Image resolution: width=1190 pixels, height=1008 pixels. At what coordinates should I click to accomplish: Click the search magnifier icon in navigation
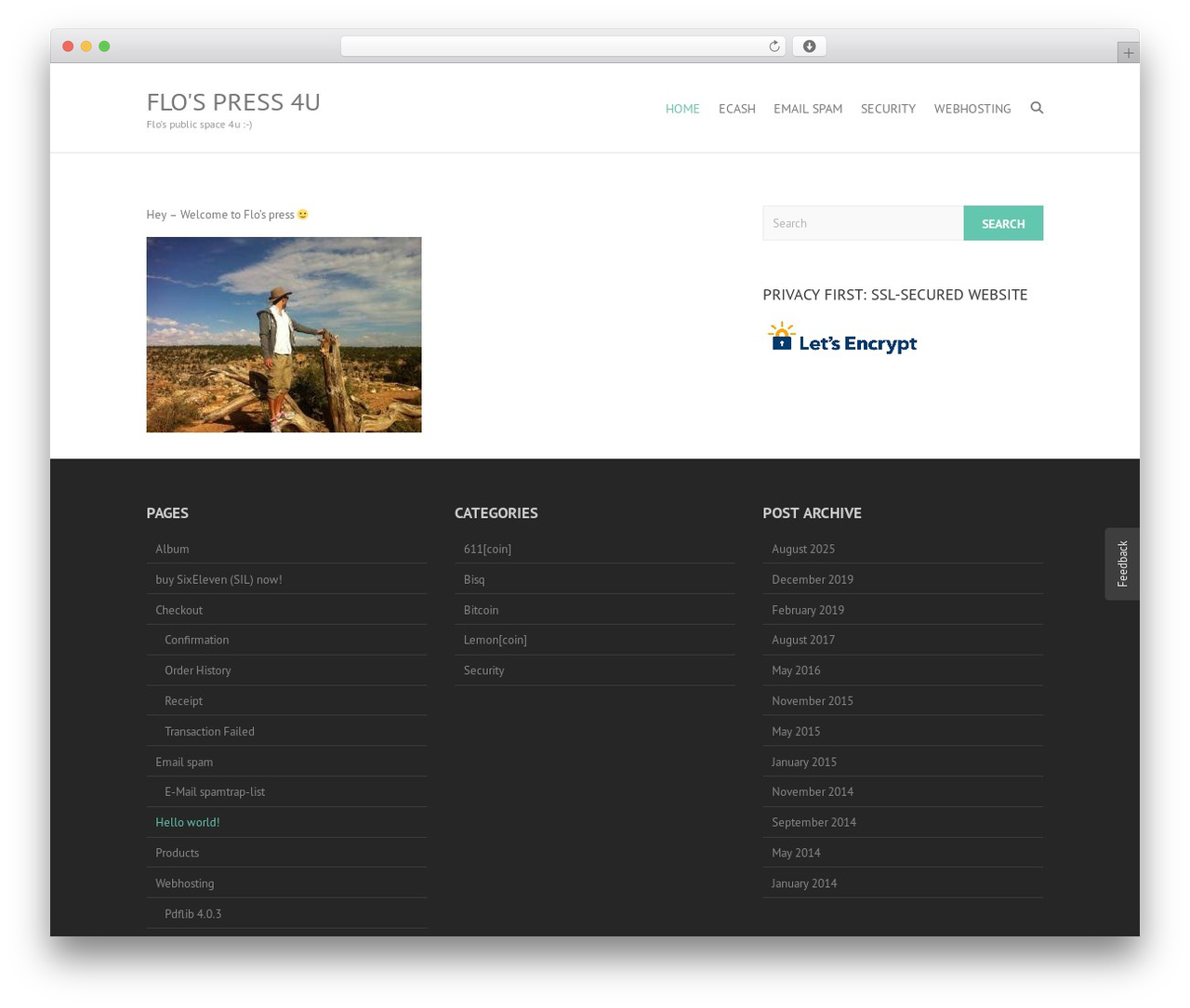tap(1037, 108)
